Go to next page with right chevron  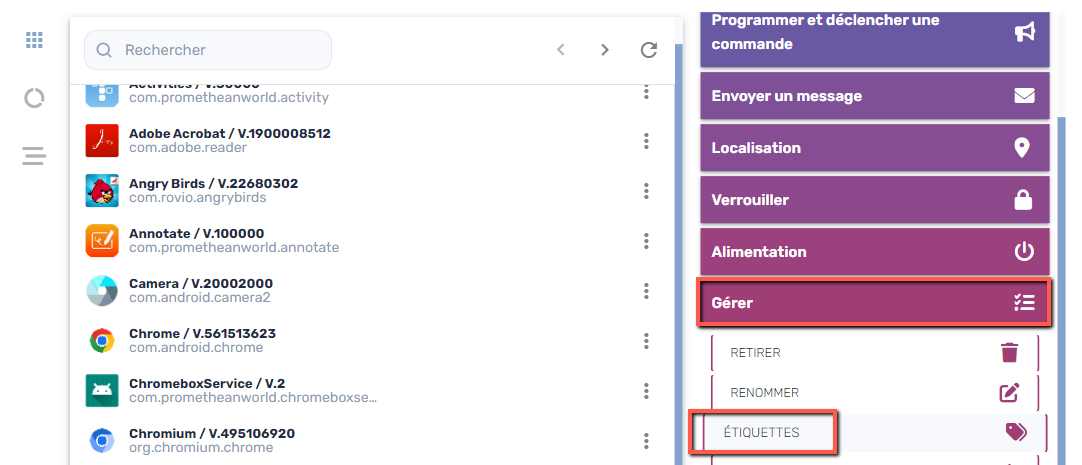pos(604,50)
